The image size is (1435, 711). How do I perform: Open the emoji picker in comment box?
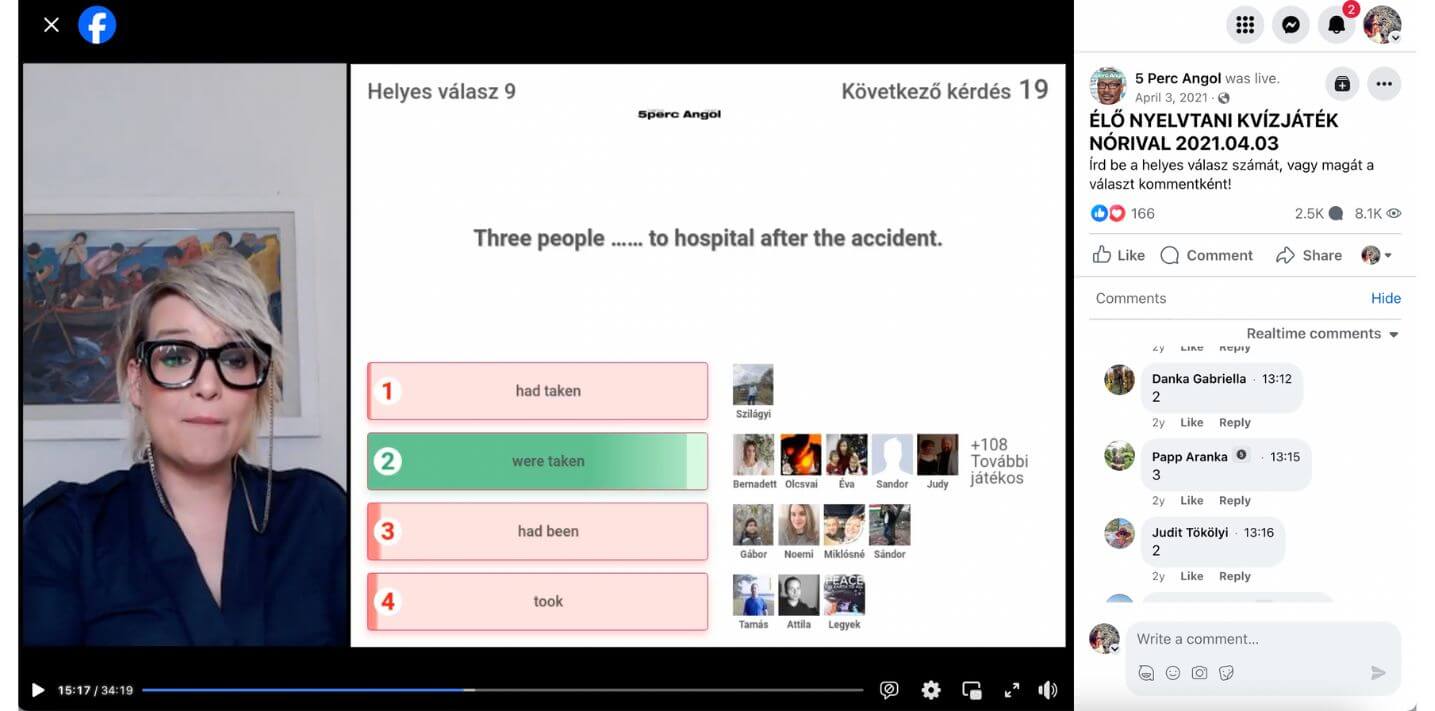(1173, 673)
